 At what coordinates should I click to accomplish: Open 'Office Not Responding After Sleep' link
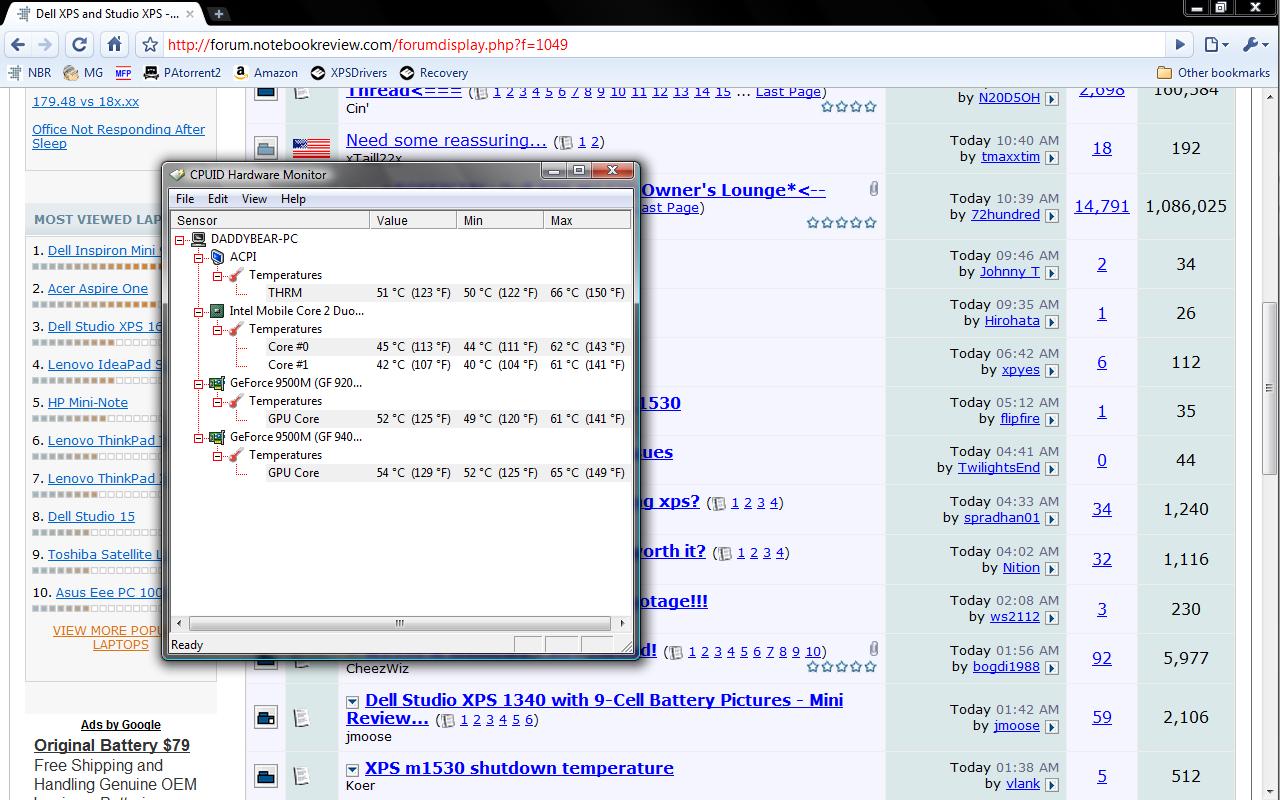118,136
